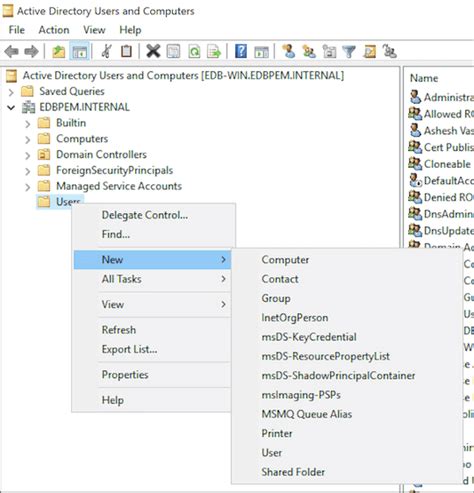Click the Export List toolbar icon

pyautogui.click(x=214, y=52)
